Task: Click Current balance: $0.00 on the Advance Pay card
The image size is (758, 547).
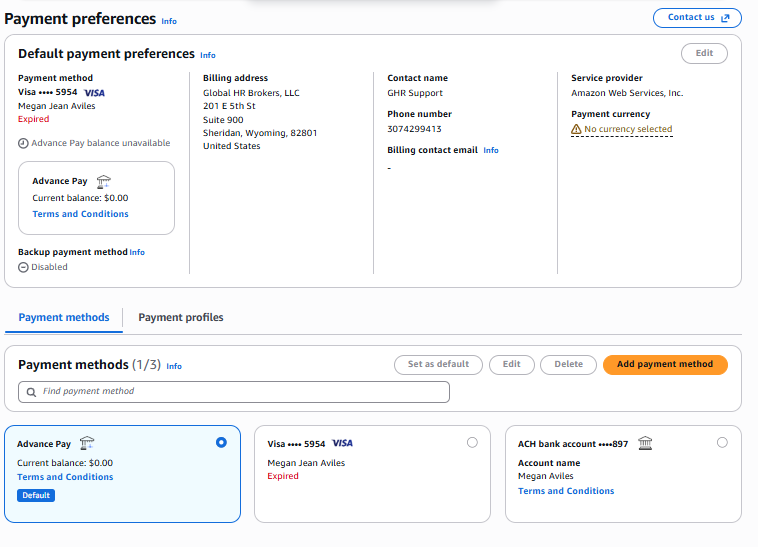Action: pos(65,463)
